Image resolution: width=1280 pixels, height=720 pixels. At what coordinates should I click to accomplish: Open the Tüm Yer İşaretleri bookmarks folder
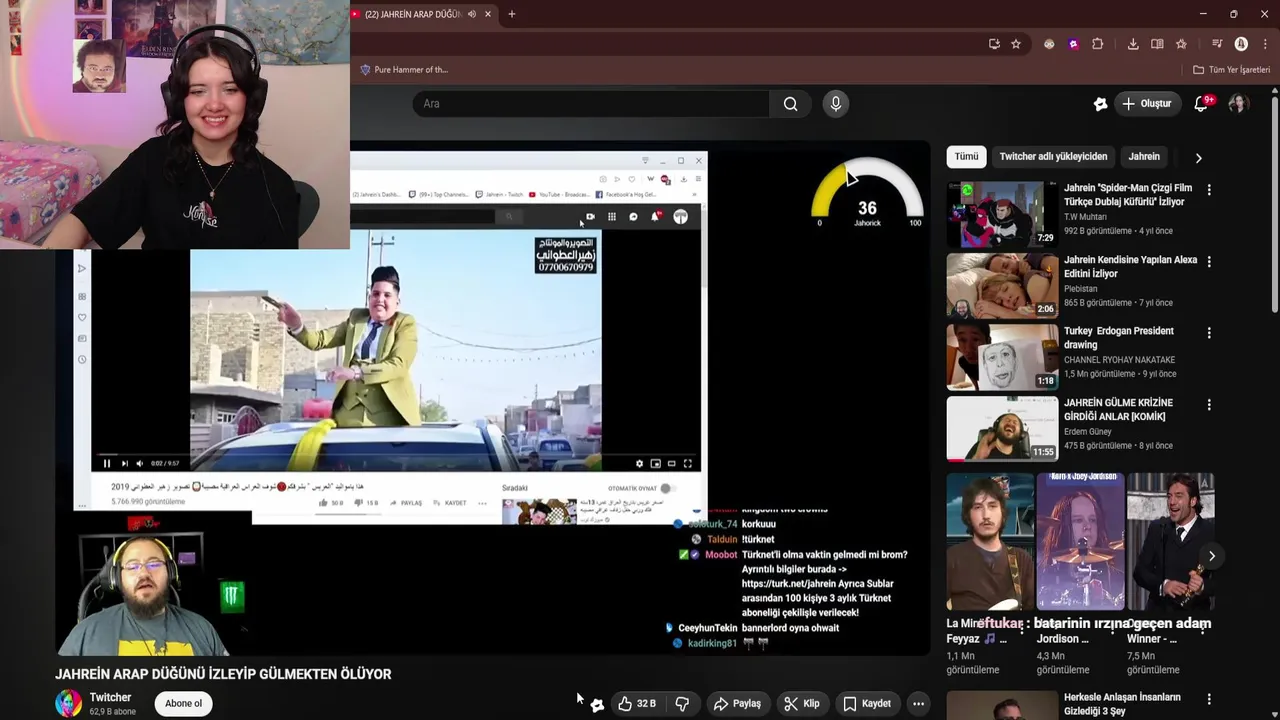point(1231,70)
